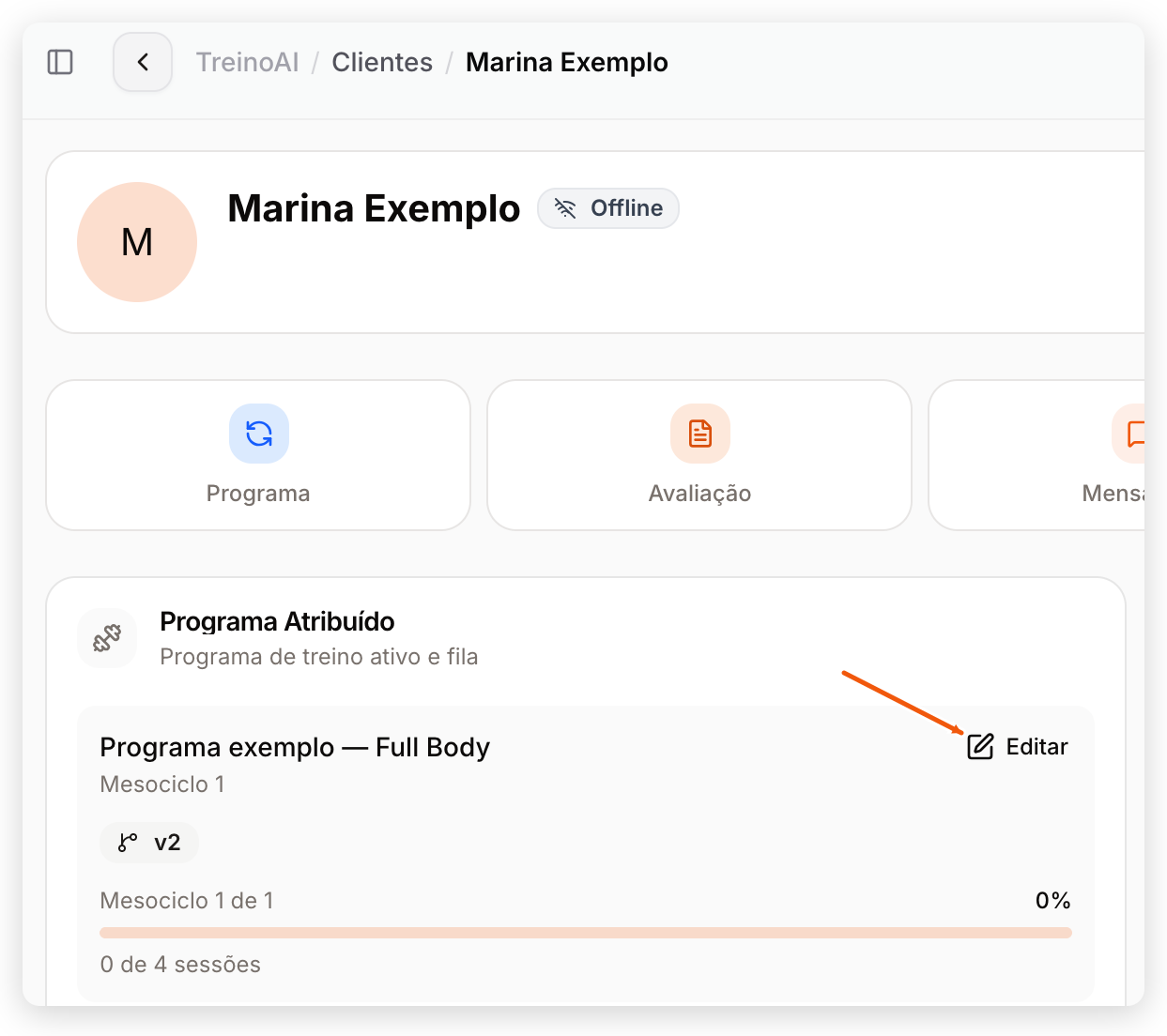1167x1036 pixels.
Task: Click '0 de 4 sessões' text
Action: [x=180, y=965]
